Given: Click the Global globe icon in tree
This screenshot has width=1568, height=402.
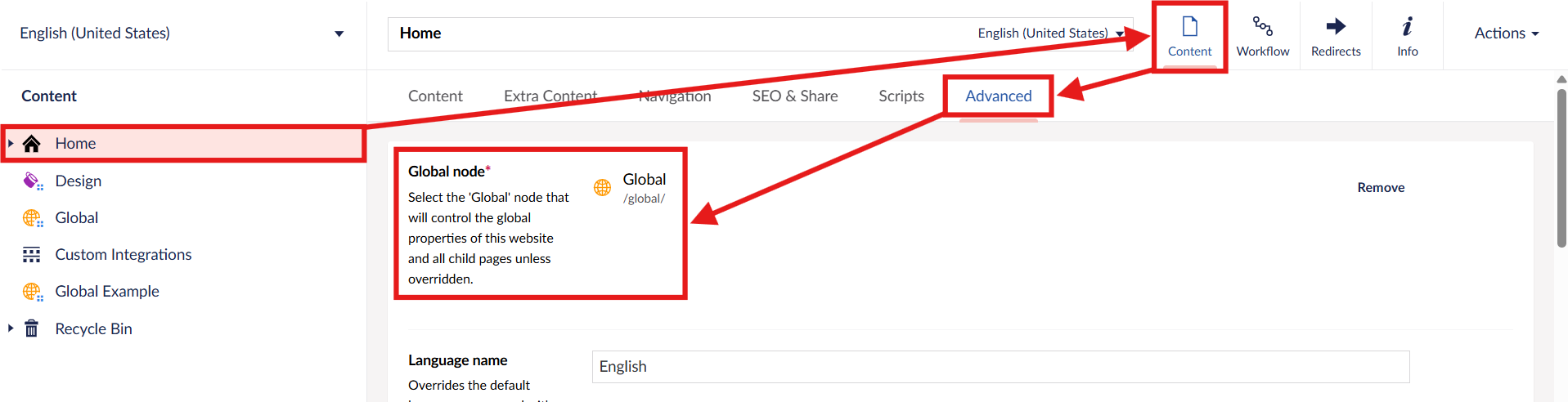Looking at the screenshot, I should pyautogui.click(x=33, y=218).
